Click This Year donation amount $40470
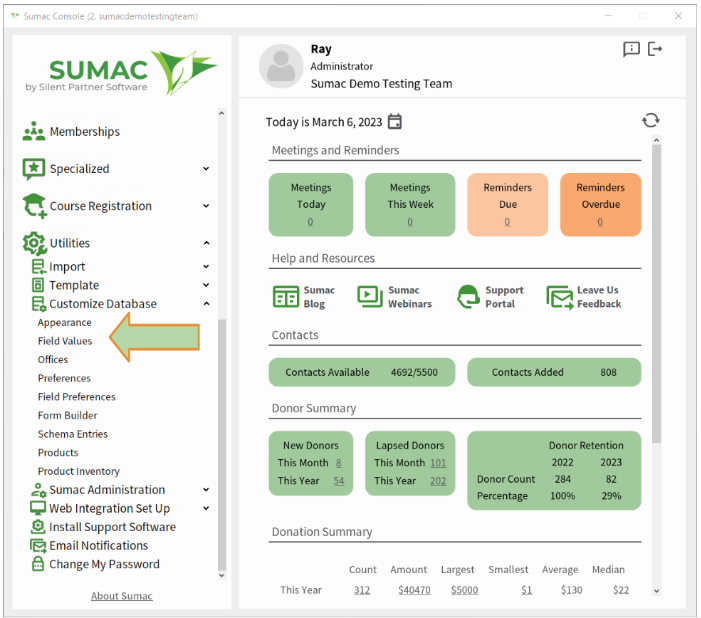The width and height of the screenshot is (701, 618). [414, 590]
